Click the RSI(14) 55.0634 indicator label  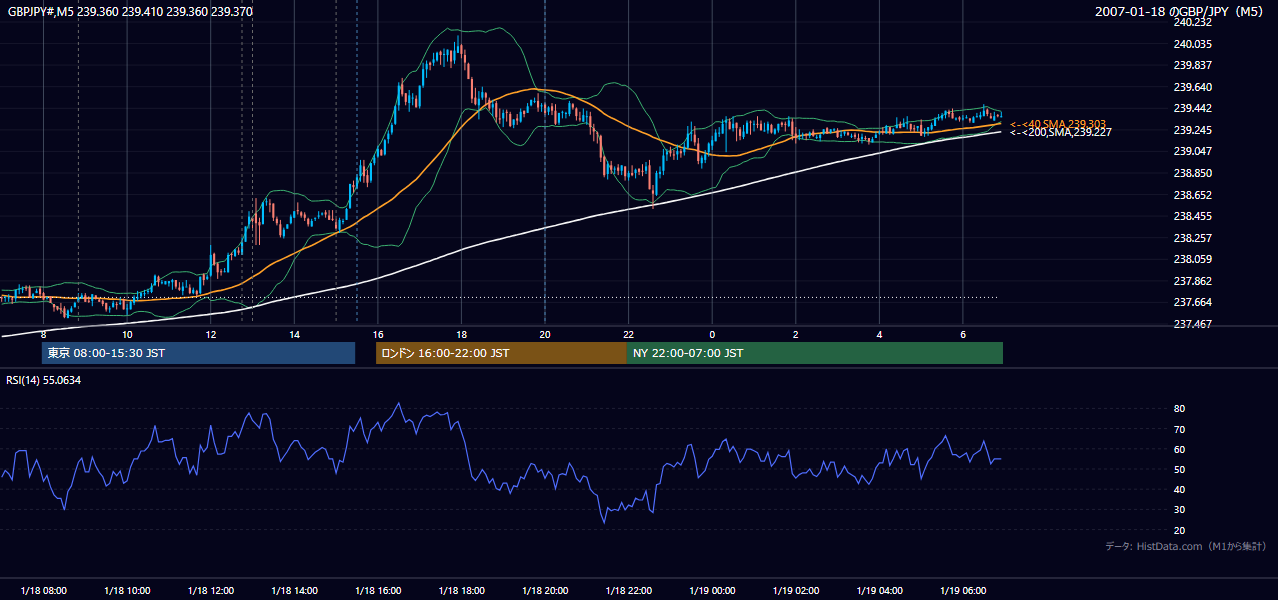click(x=44, y=380)
